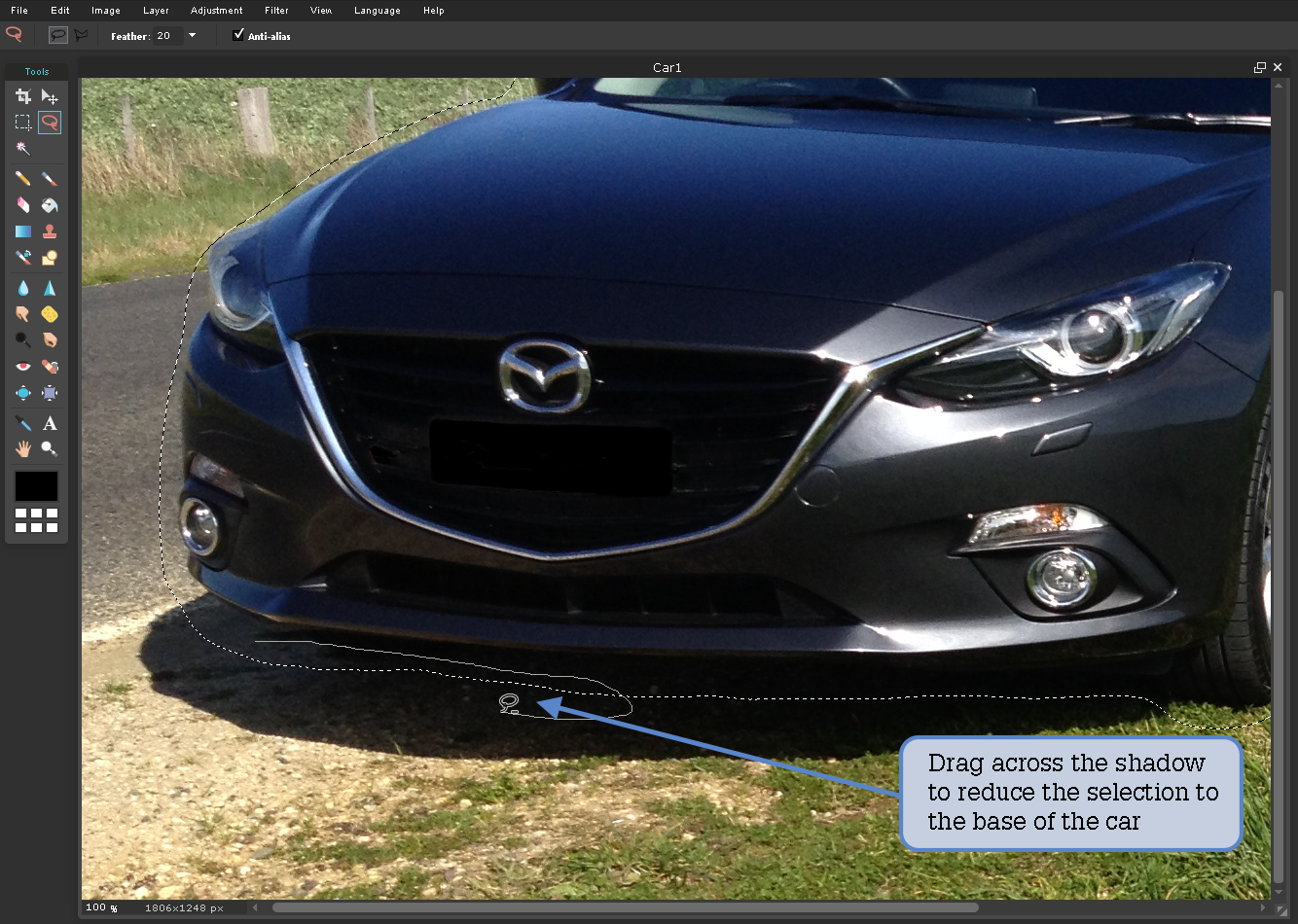Select the Burn hand tool
The height and width of the screenshot is (924, 1298).
[x=50, y=340]
